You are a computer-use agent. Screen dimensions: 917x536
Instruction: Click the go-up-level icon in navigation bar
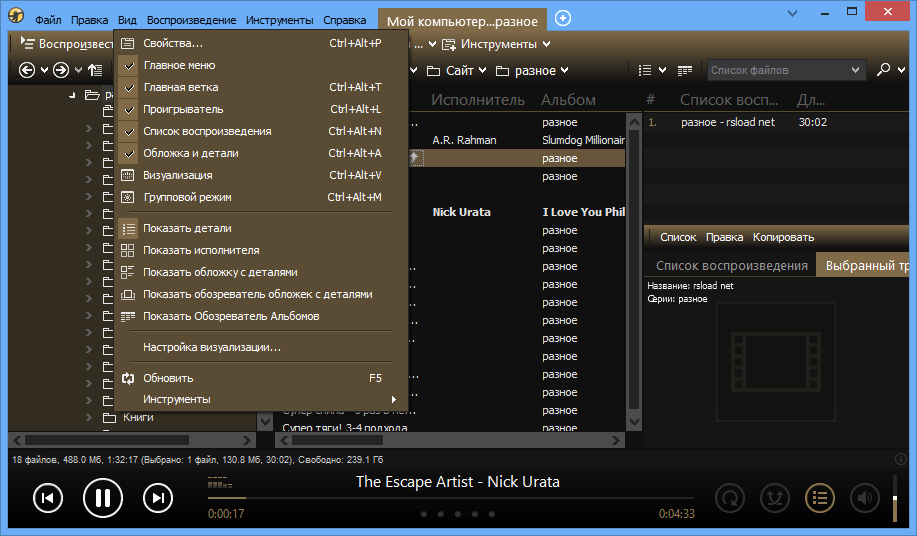(x=95, y=70)
